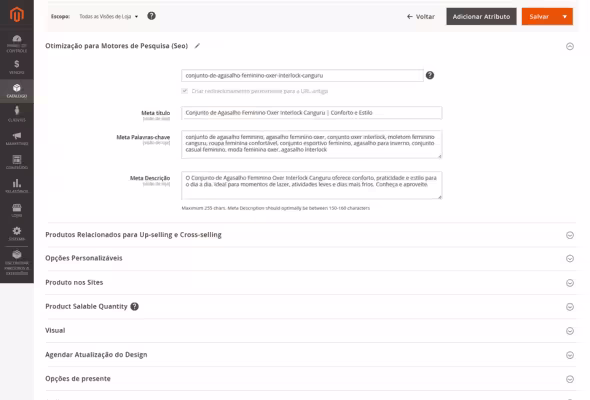Expand the Opções de presente section
The image size is (590, 400).
(570, 379)
